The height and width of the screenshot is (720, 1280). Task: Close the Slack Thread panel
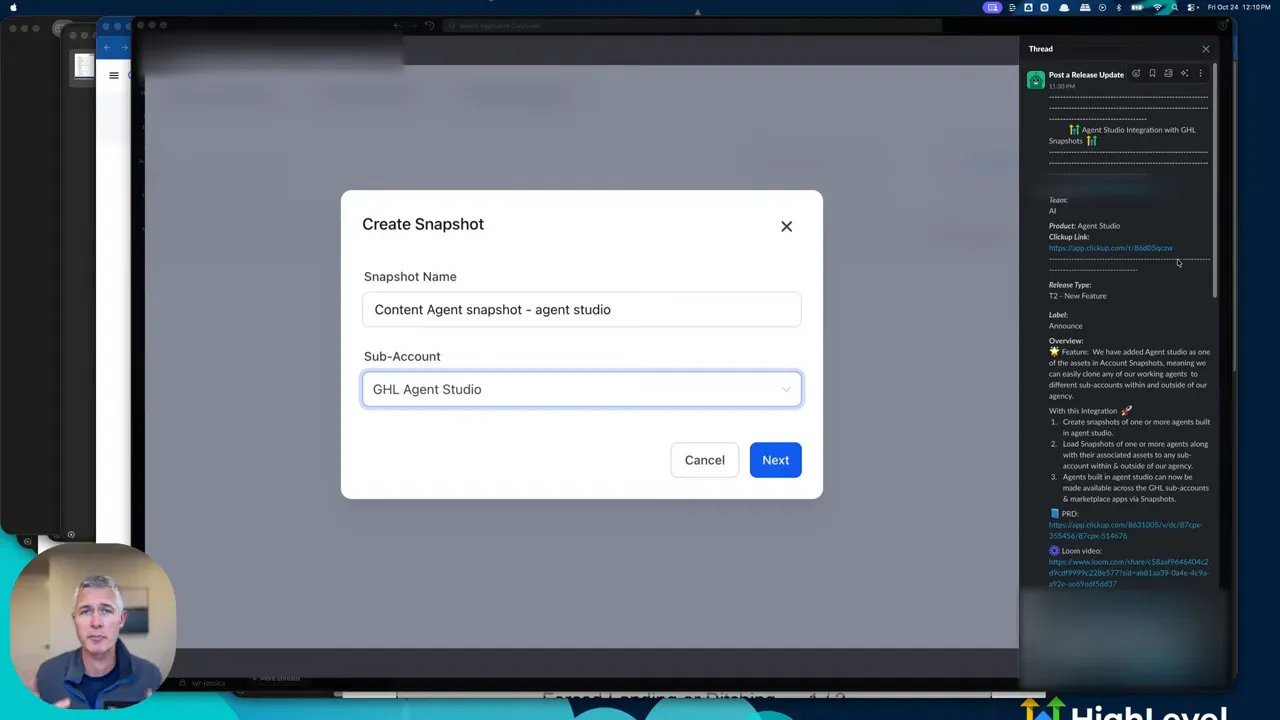(1205, 49)
